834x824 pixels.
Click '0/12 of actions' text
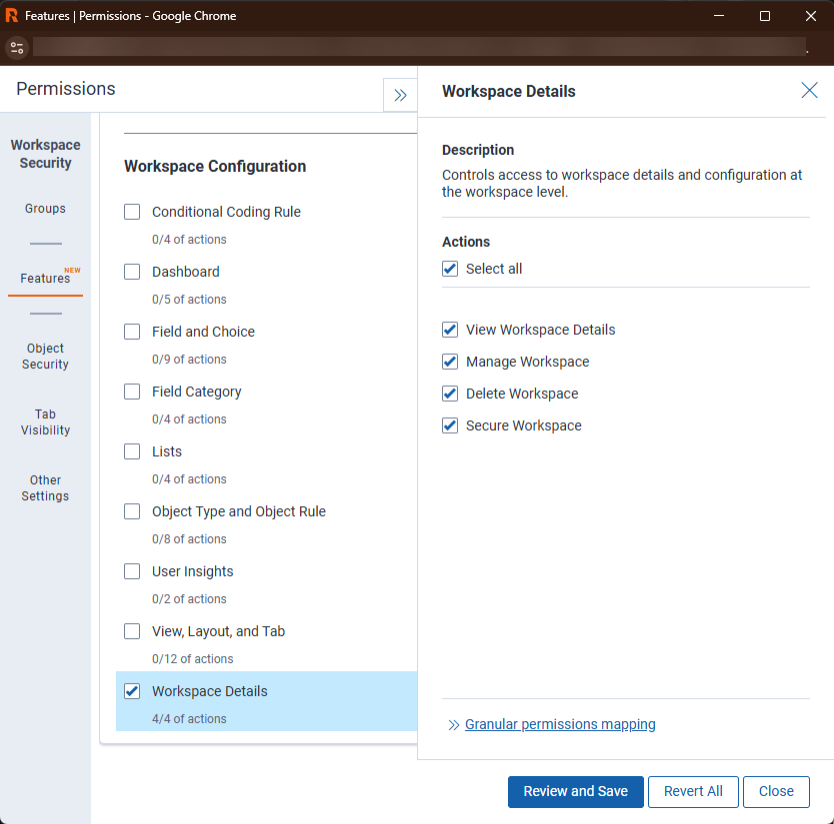point(193,659)
